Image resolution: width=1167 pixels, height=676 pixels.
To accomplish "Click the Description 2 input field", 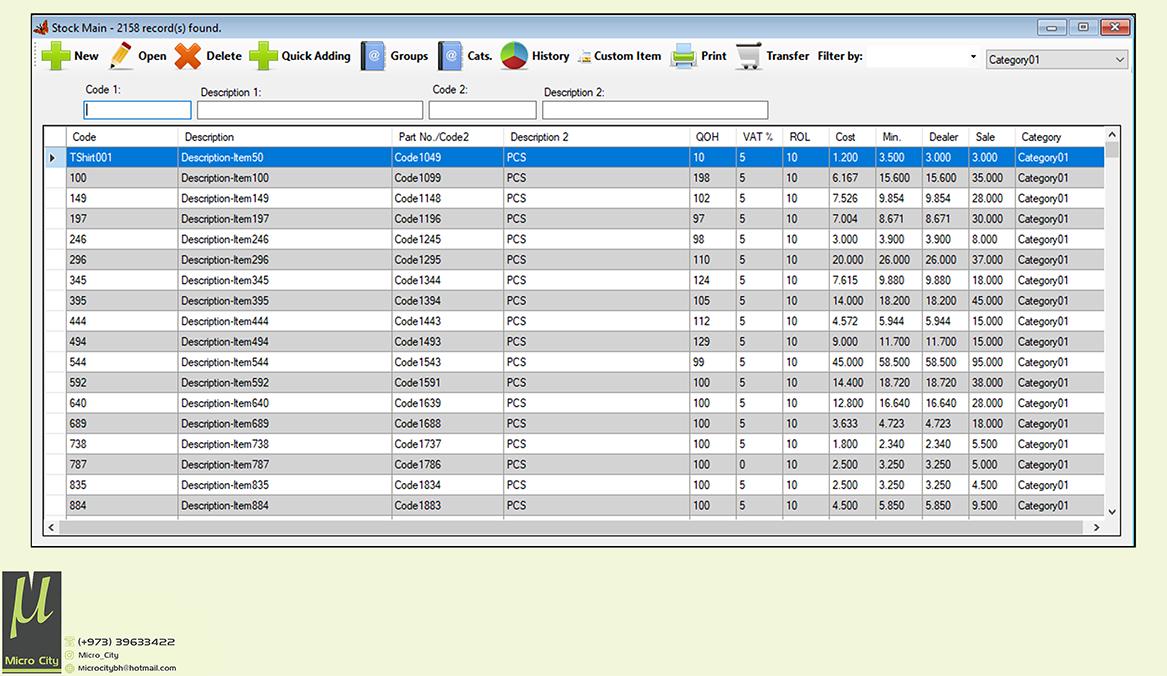I will [655, 110].
